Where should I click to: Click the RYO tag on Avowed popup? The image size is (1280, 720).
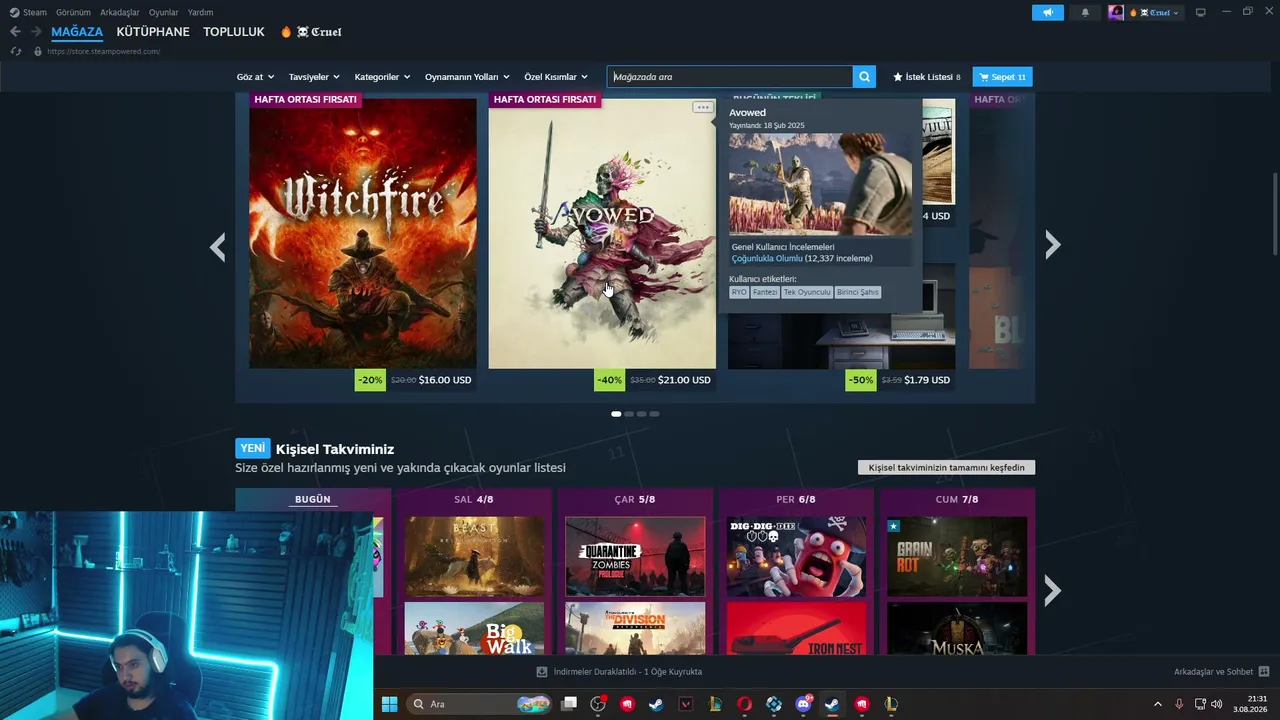[x=739, y=292]
